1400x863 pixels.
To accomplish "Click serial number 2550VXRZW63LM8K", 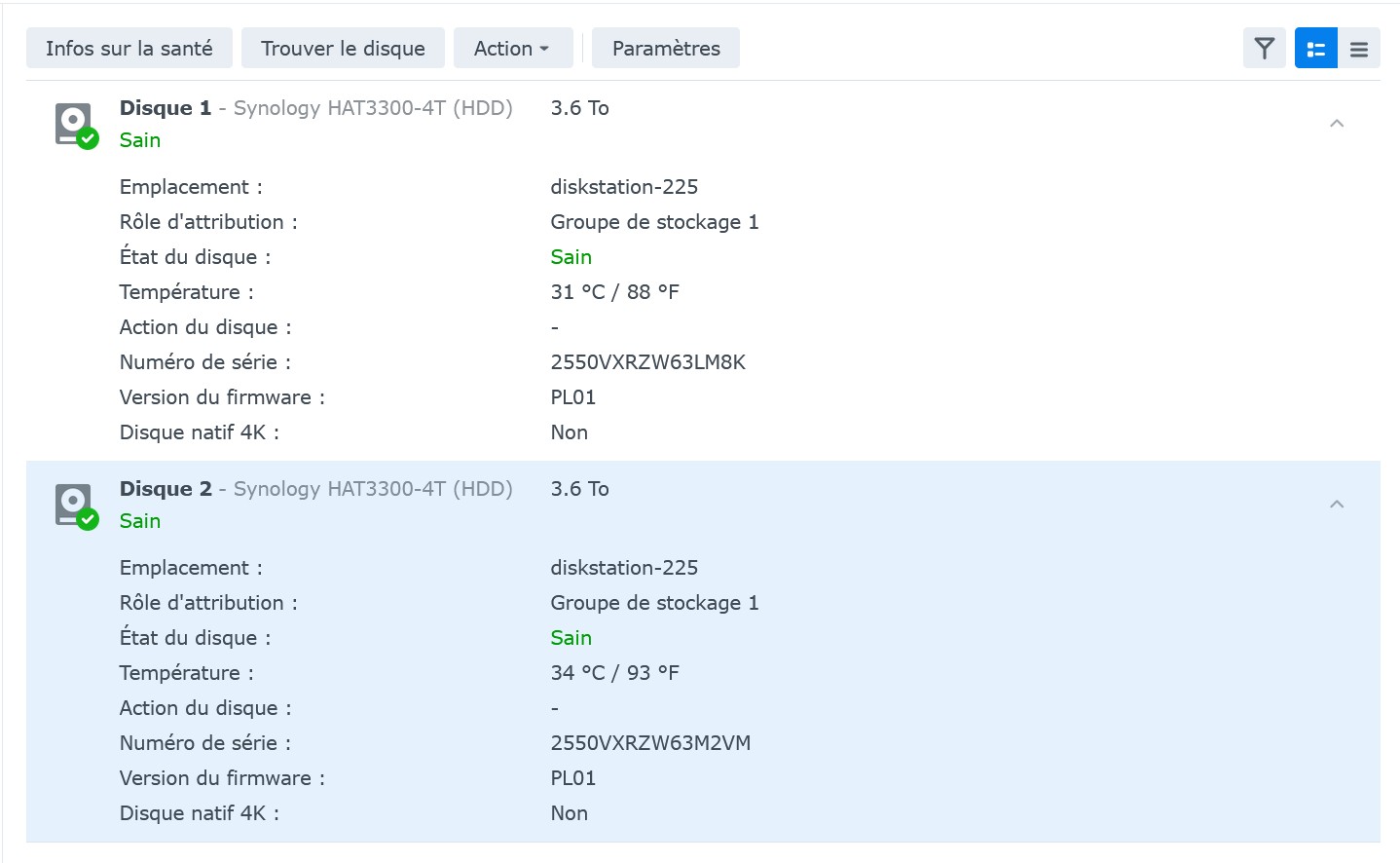I will (x=648, y=362).
